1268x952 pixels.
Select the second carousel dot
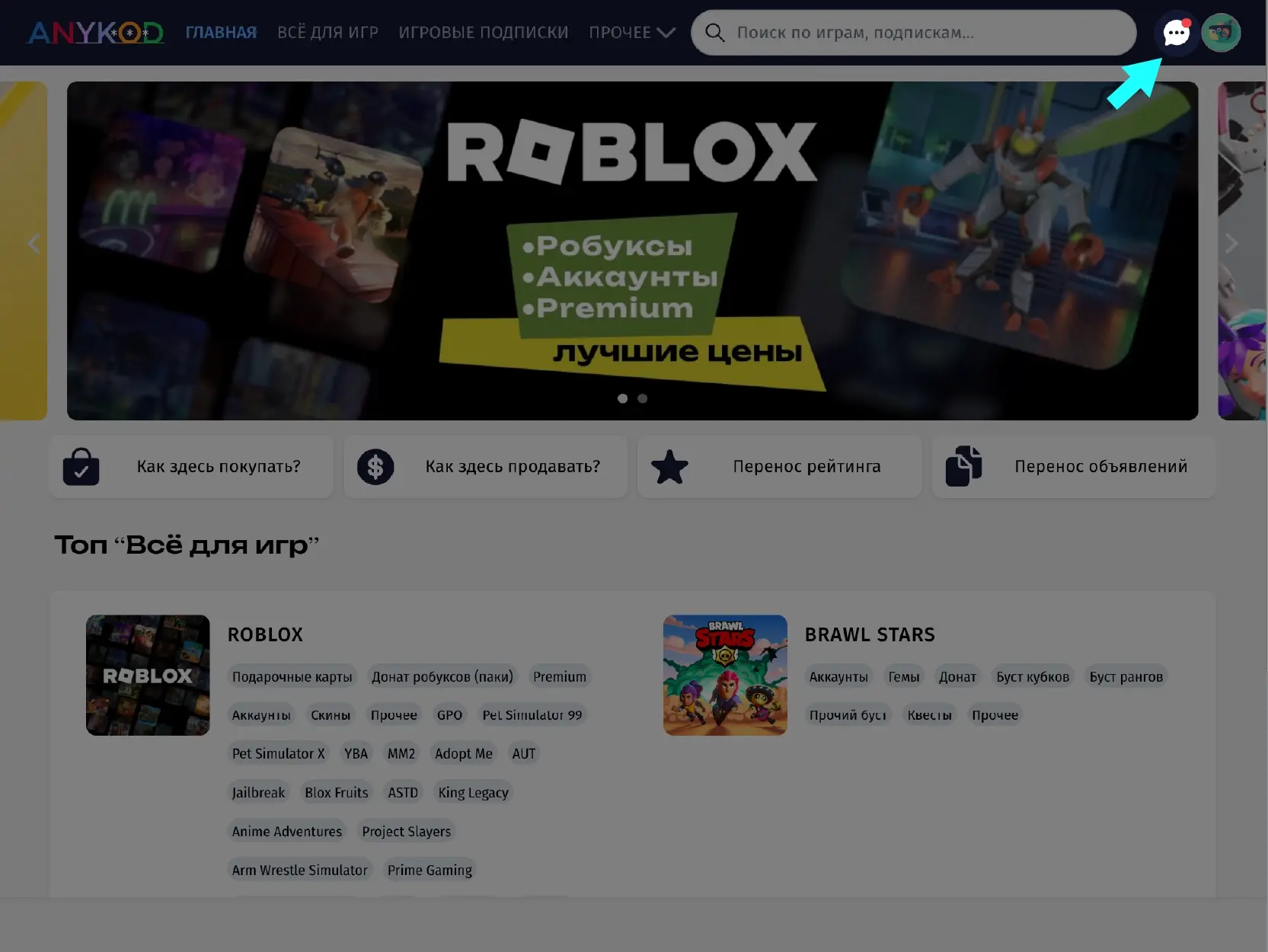pos(642,398)
